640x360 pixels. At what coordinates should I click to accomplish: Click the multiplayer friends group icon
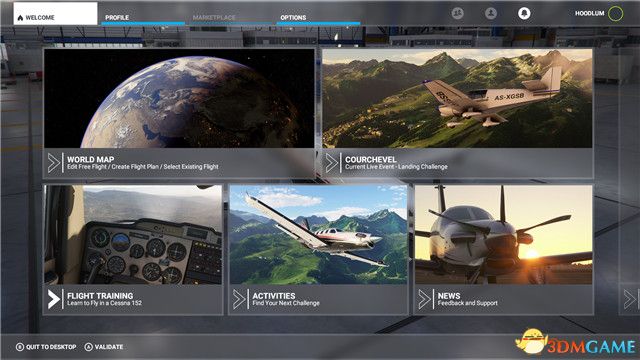pos(458,13)
